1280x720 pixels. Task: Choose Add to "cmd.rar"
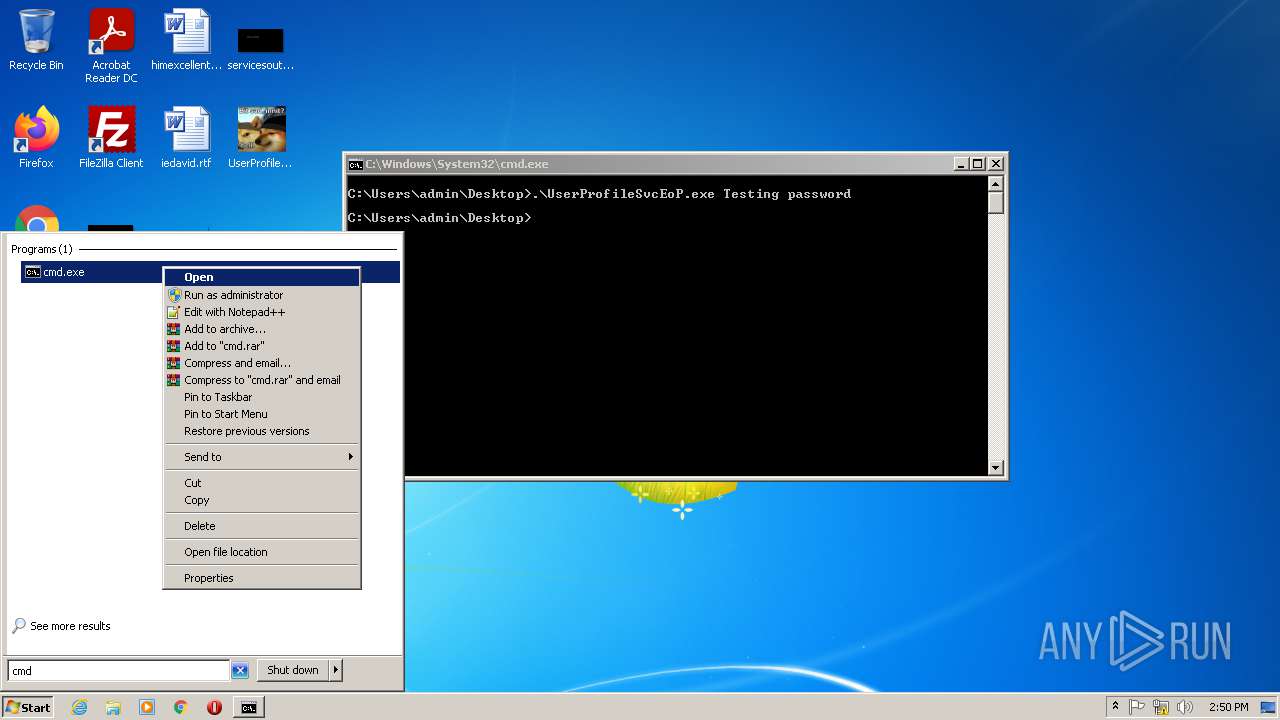(262, 346)
